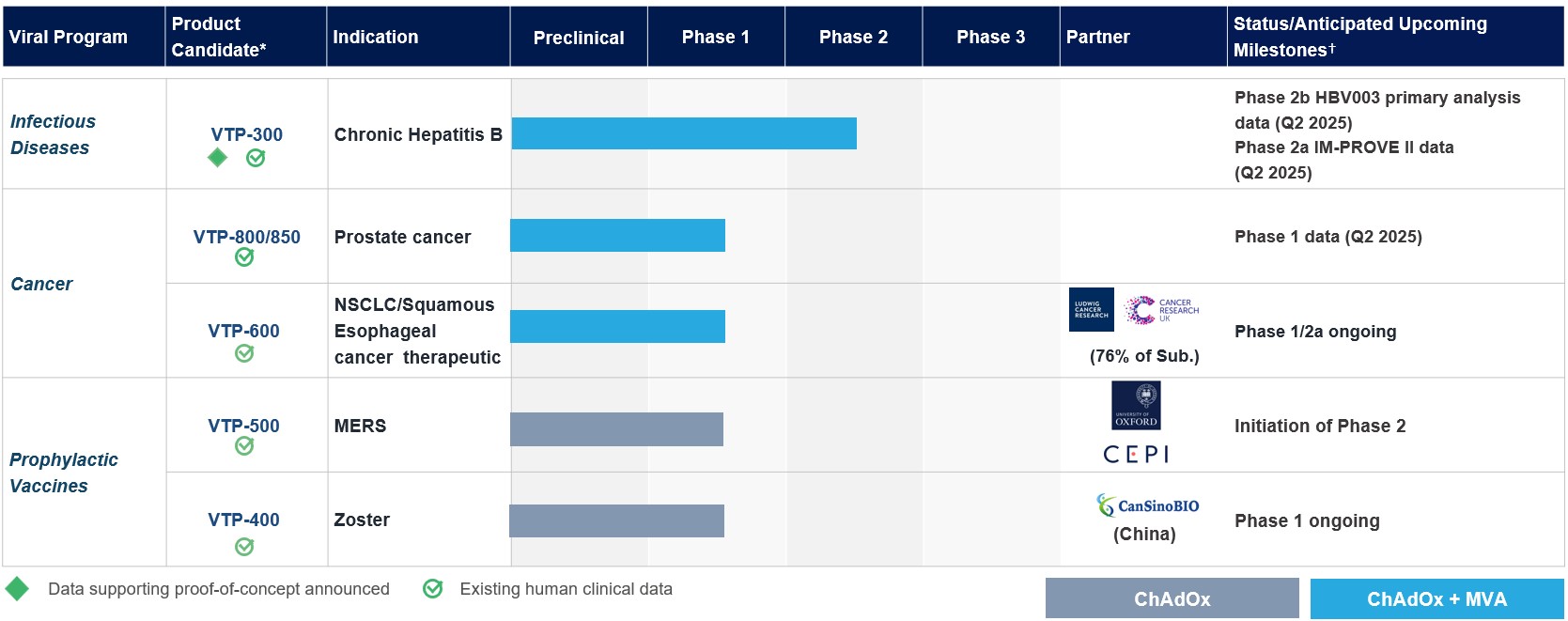Click the legend diamond for proof-of-concept data

coord(17,589)
